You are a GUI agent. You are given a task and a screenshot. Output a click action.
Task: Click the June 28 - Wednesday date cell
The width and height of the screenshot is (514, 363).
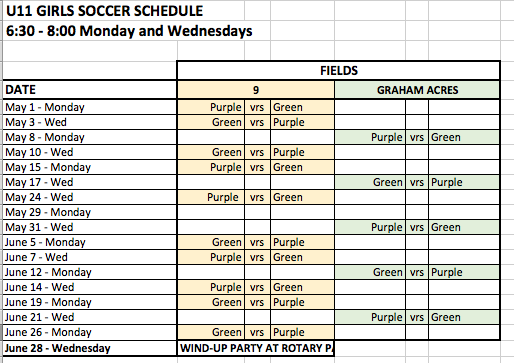pos(90,348)
